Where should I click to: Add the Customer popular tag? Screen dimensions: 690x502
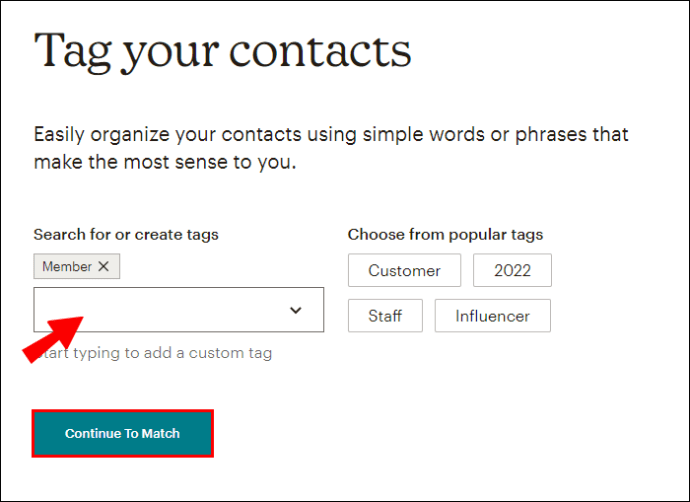[404, 270]
